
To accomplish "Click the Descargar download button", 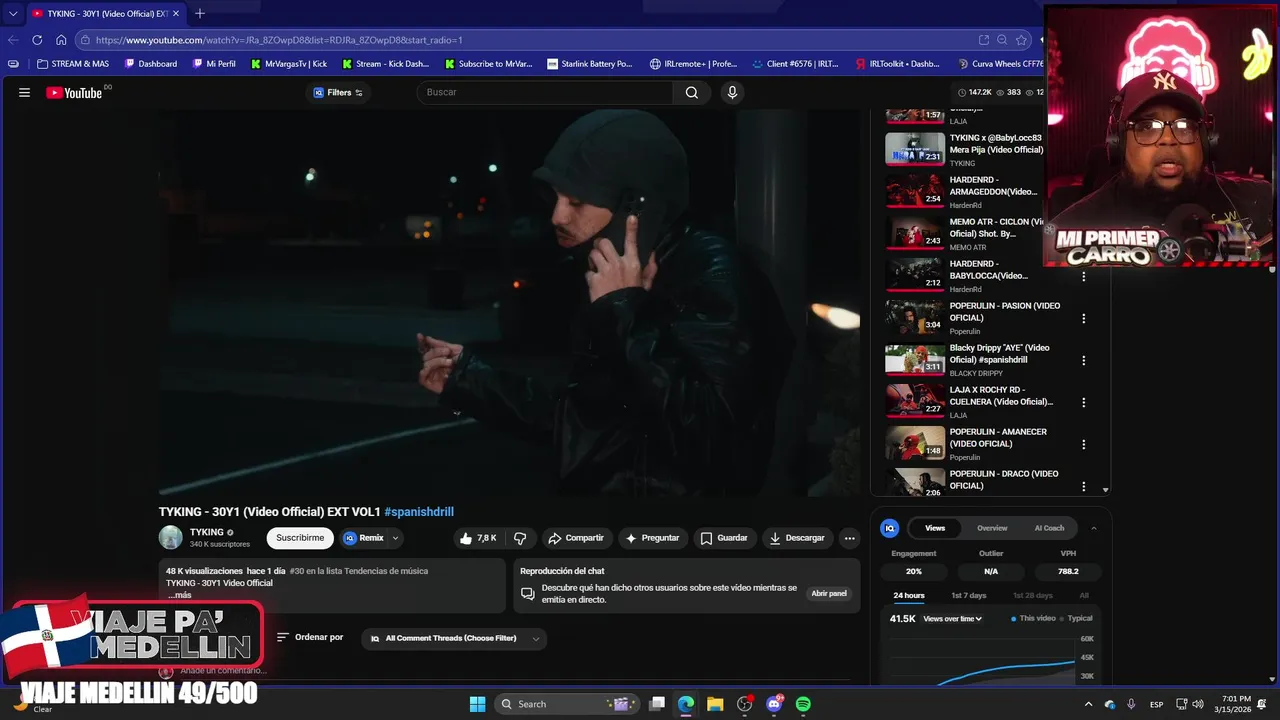I will 797,538.
